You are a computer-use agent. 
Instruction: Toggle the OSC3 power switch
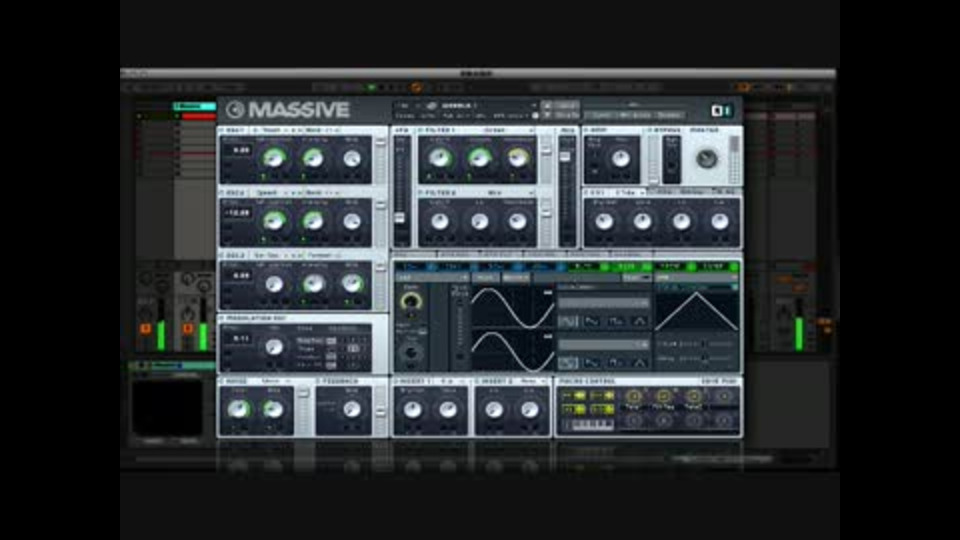pos(222,255)
